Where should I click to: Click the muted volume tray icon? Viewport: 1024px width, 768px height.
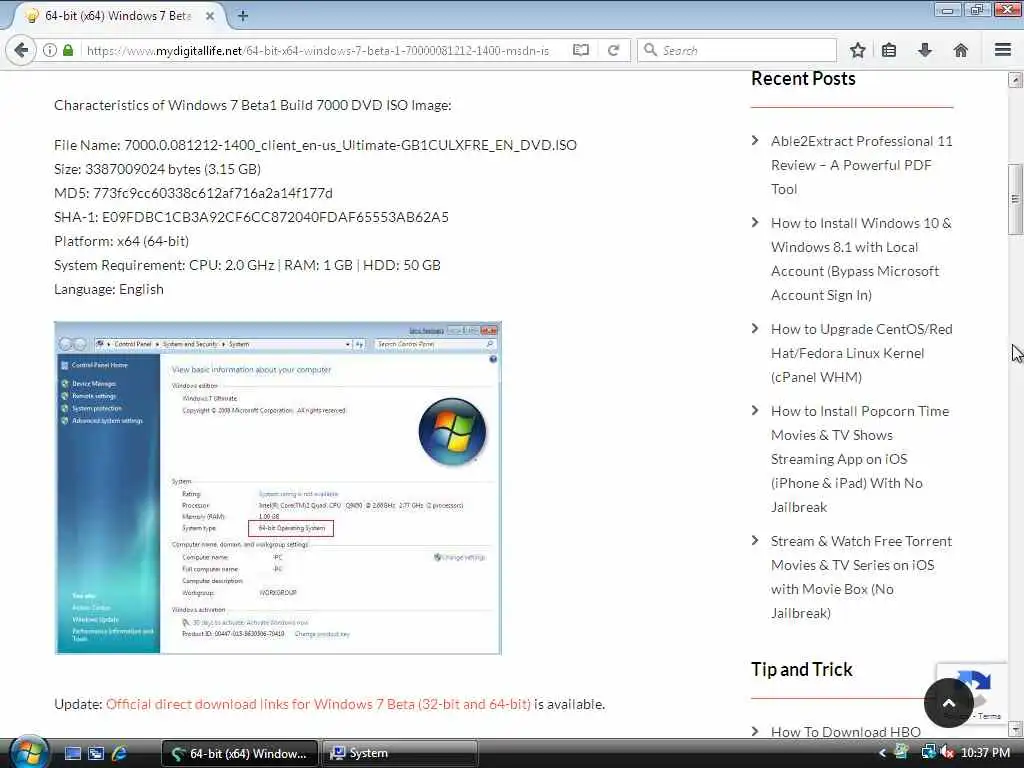click(946, 753)
